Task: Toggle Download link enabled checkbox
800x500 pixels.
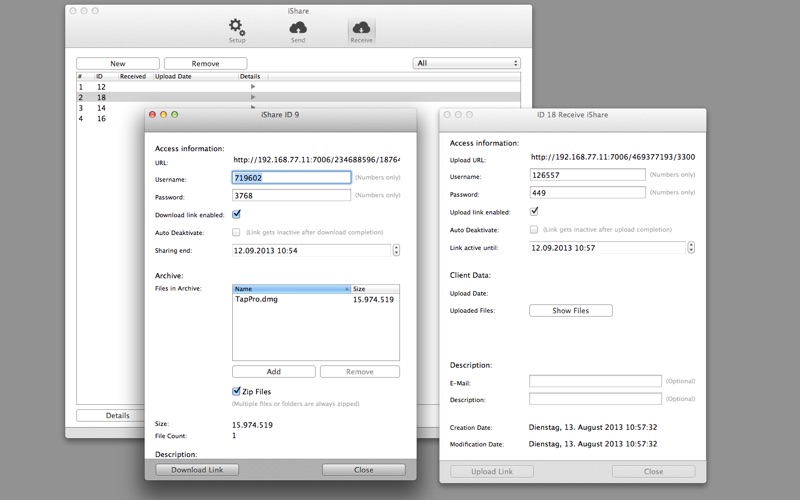Action: click(x=236, y=214)
